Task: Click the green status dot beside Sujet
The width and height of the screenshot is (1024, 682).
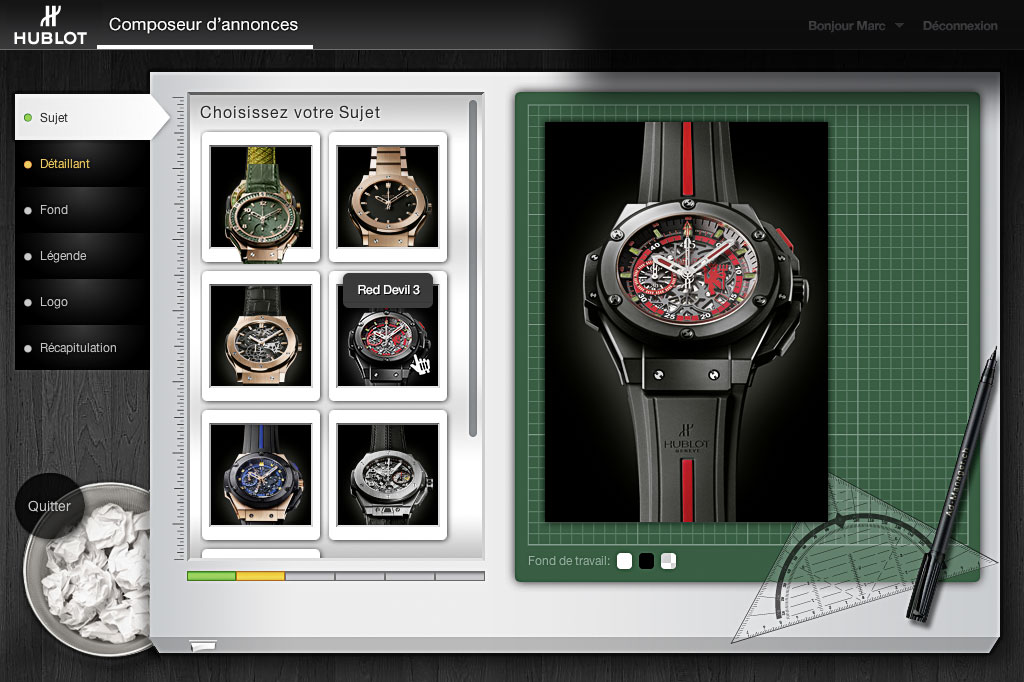Action: tap(28, 118)
